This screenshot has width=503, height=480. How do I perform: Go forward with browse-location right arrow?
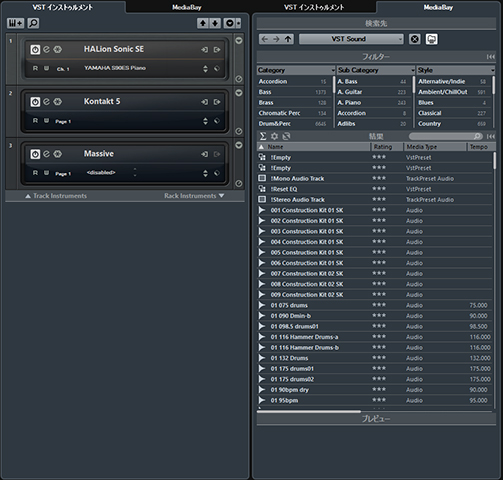[276, 39]
